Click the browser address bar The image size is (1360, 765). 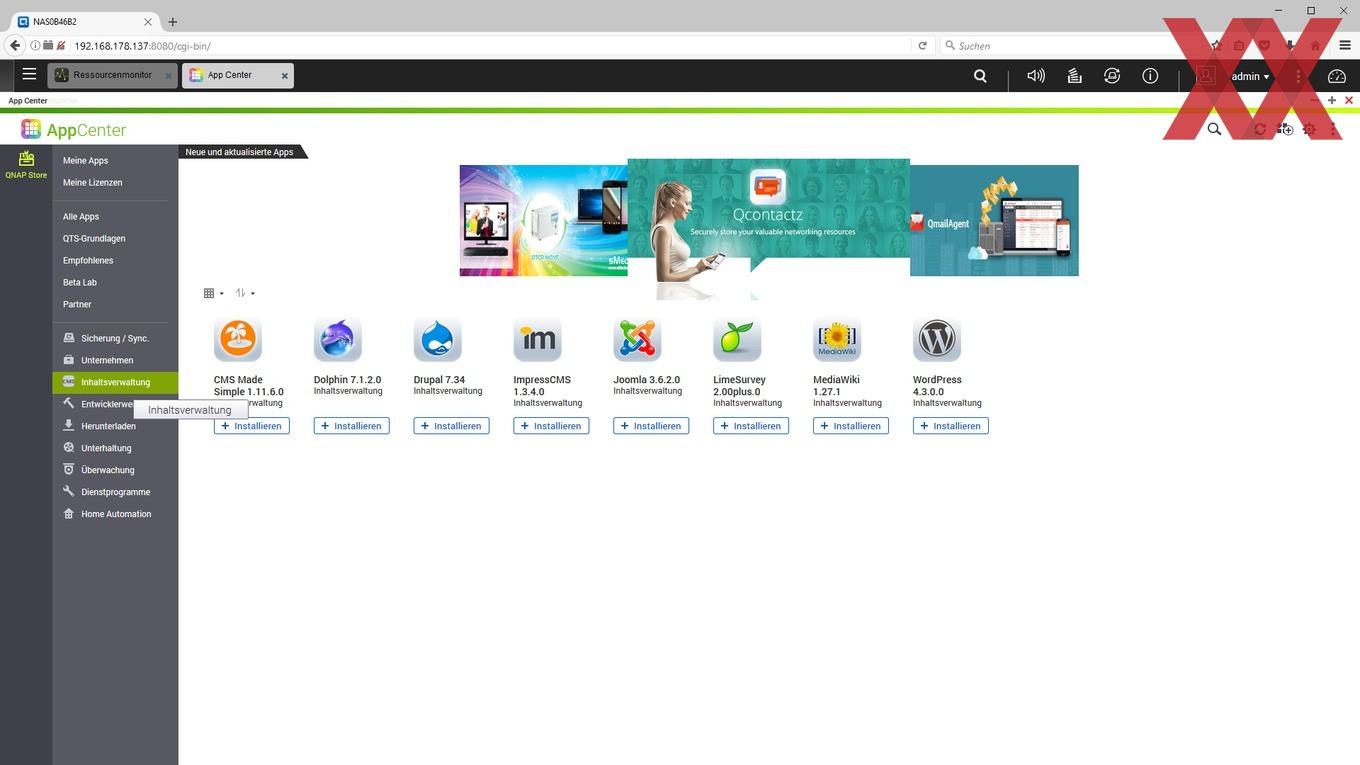coord(490,45)
